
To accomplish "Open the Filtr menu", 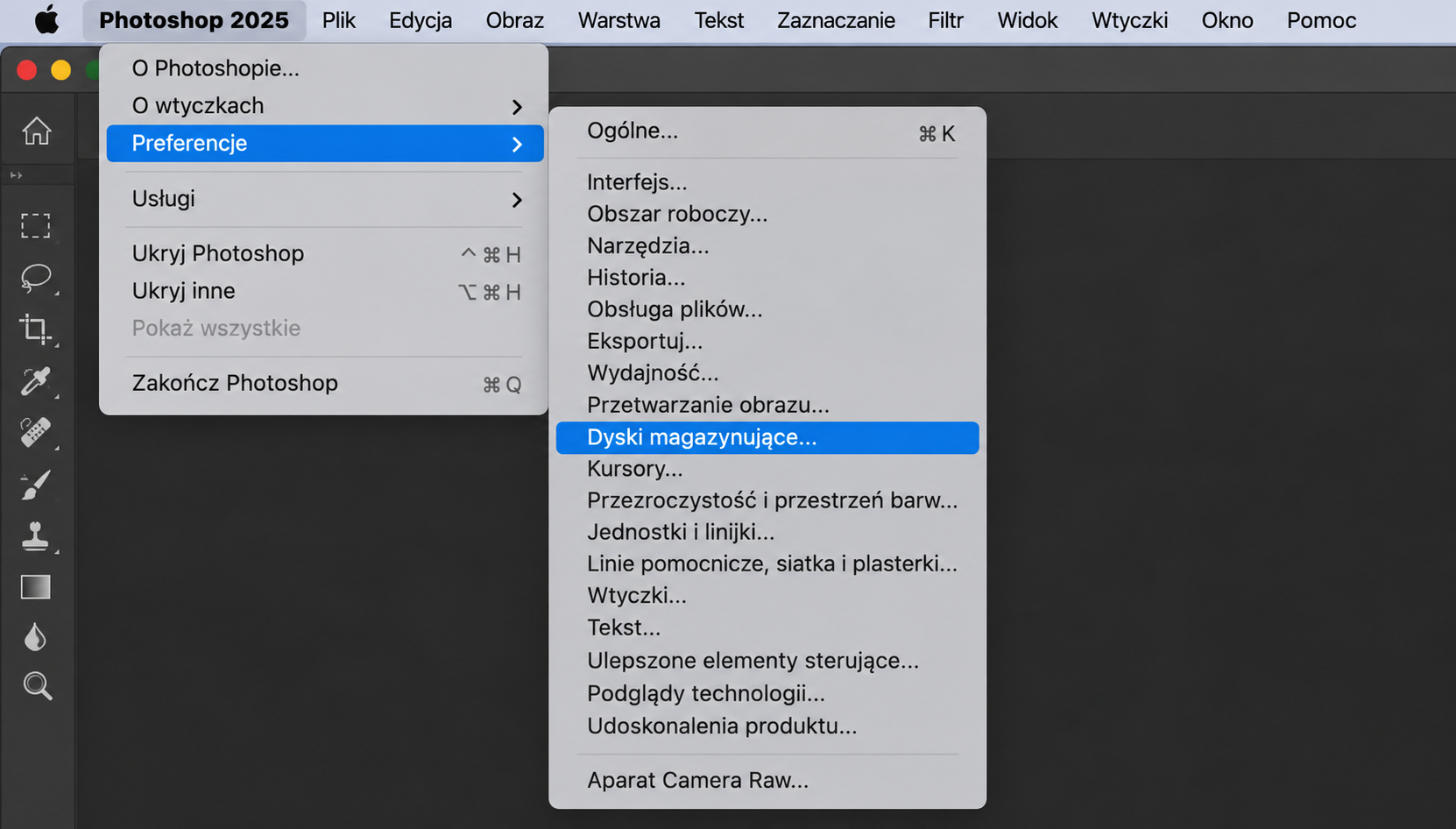I will (x=946, y=20).
